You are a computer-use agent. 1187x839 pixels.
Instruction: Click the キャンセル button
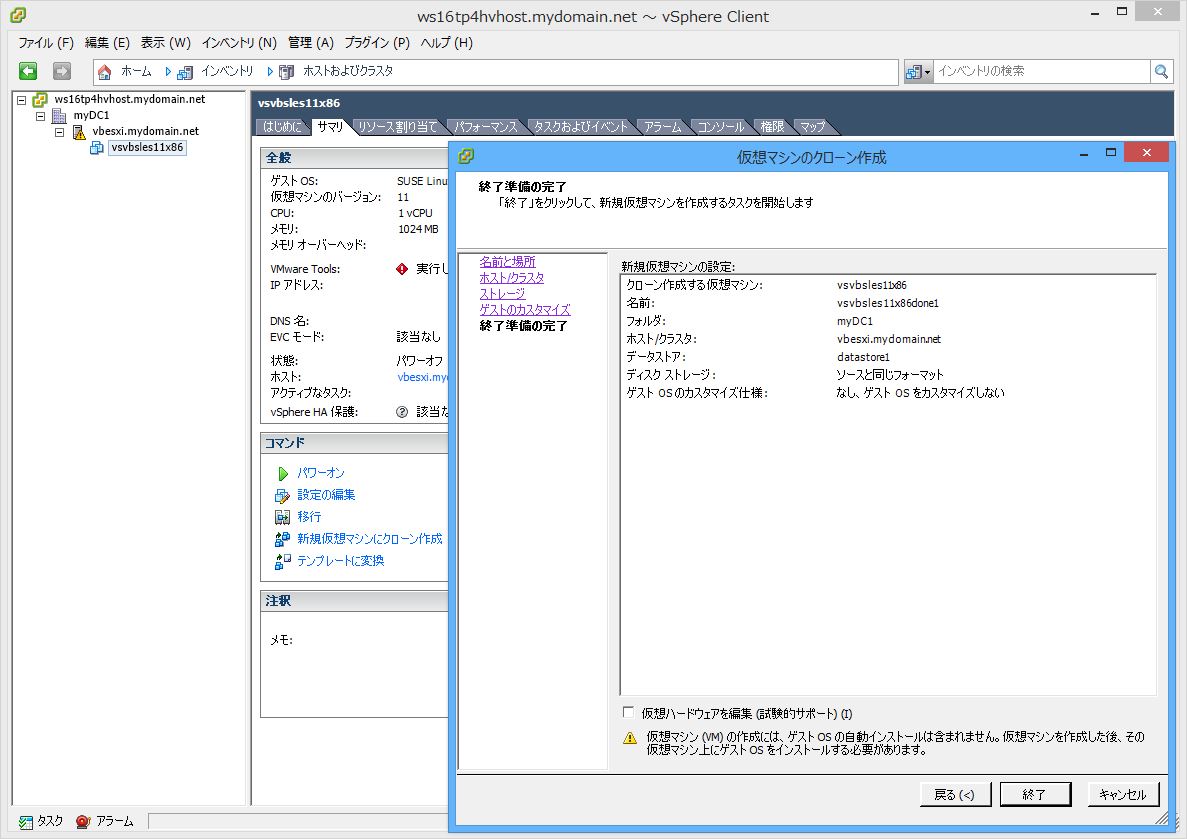pos(1123,794)
